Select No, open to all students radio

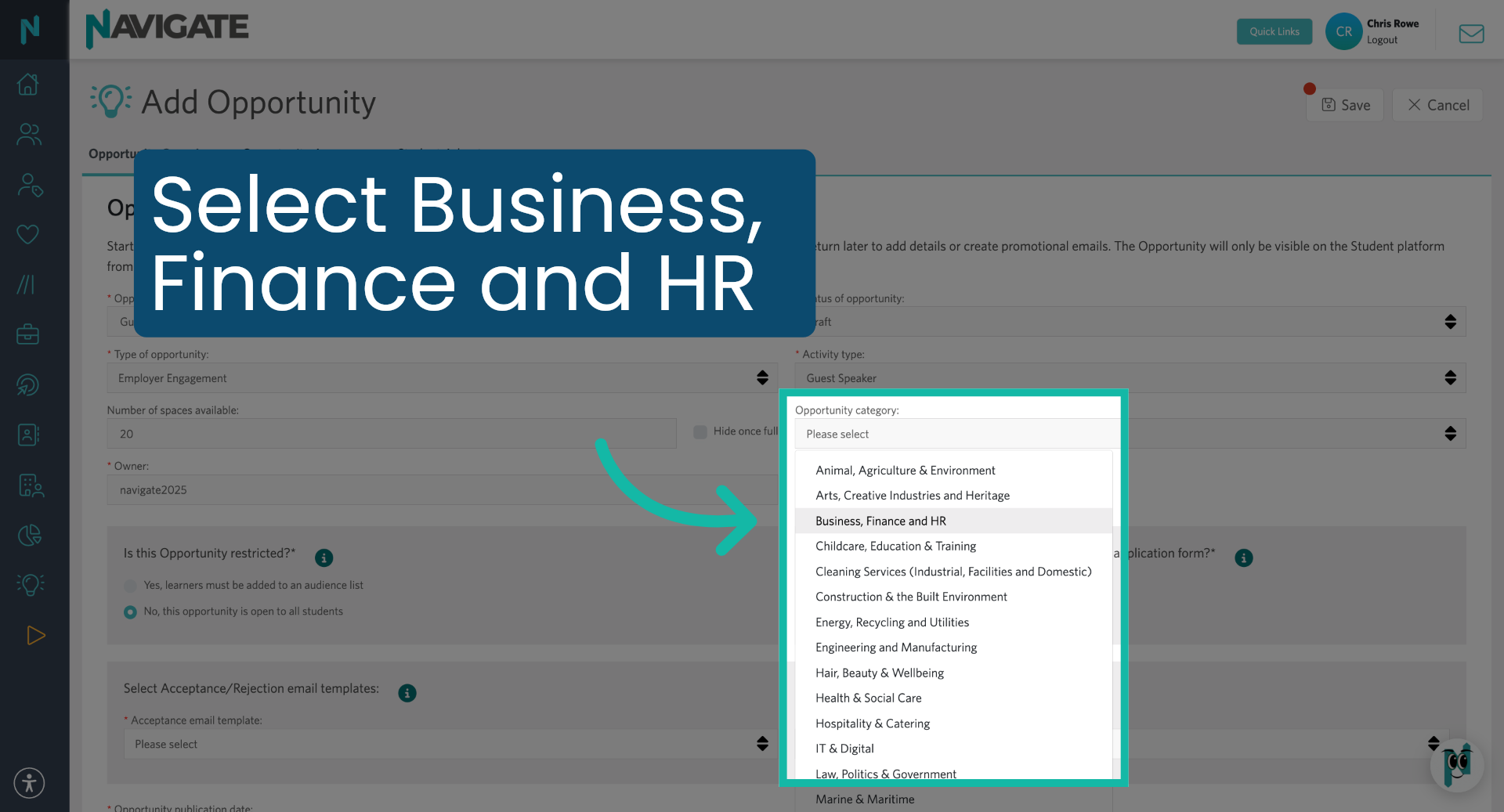[x=130, y=612]
